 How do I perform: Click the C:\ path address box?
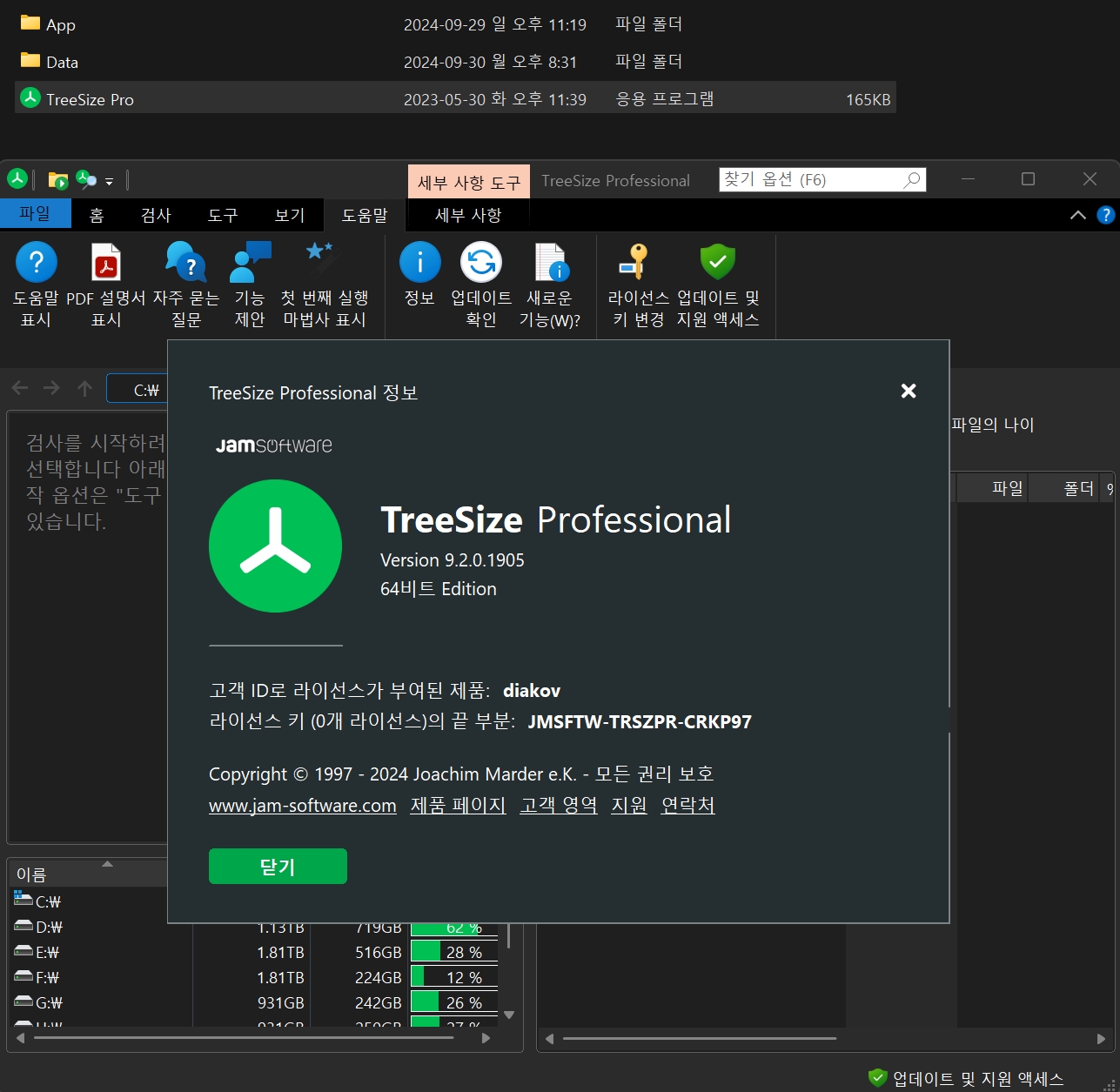pyautogui.click(x=137, y=389)
